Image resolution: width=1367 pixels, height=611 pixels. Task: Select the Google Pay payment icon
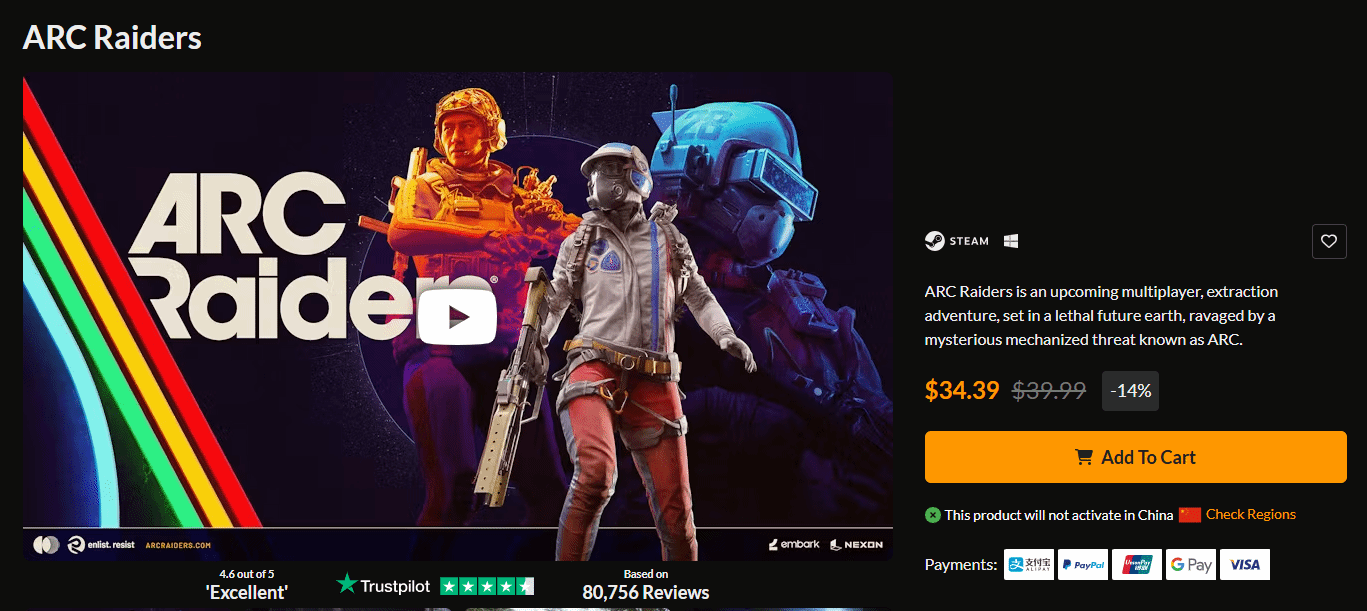[x=1191, y=564]
